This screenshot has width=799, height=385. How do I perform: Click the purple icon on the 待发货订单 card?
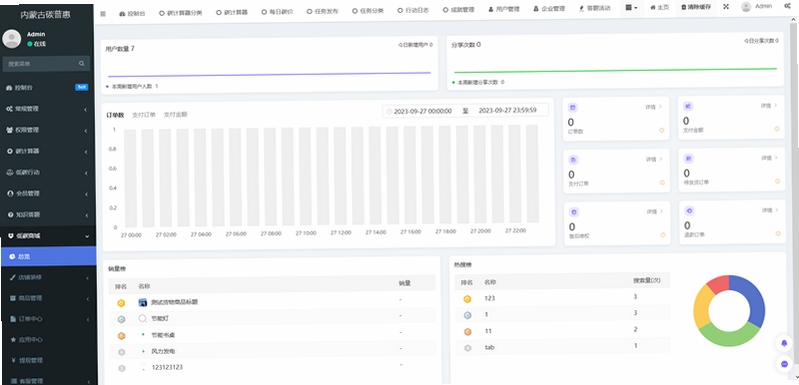(x=688, y=158)
